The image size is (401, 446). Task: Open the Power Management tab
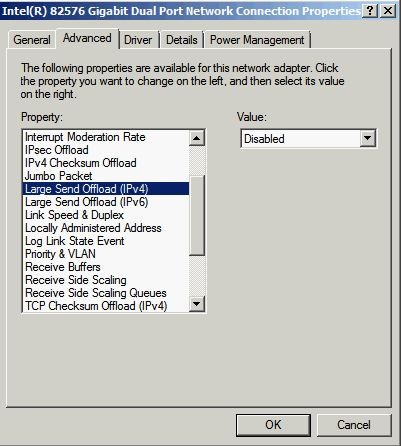(x=257, y=40)
